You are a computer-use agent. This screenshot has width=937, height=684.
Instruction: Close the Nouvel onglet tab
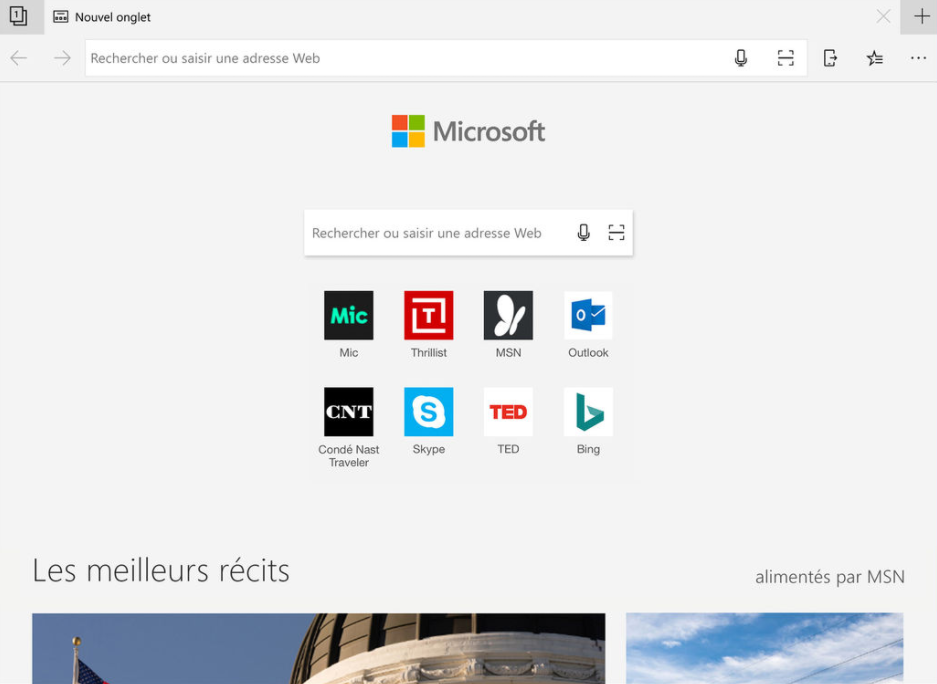point(883,17)
